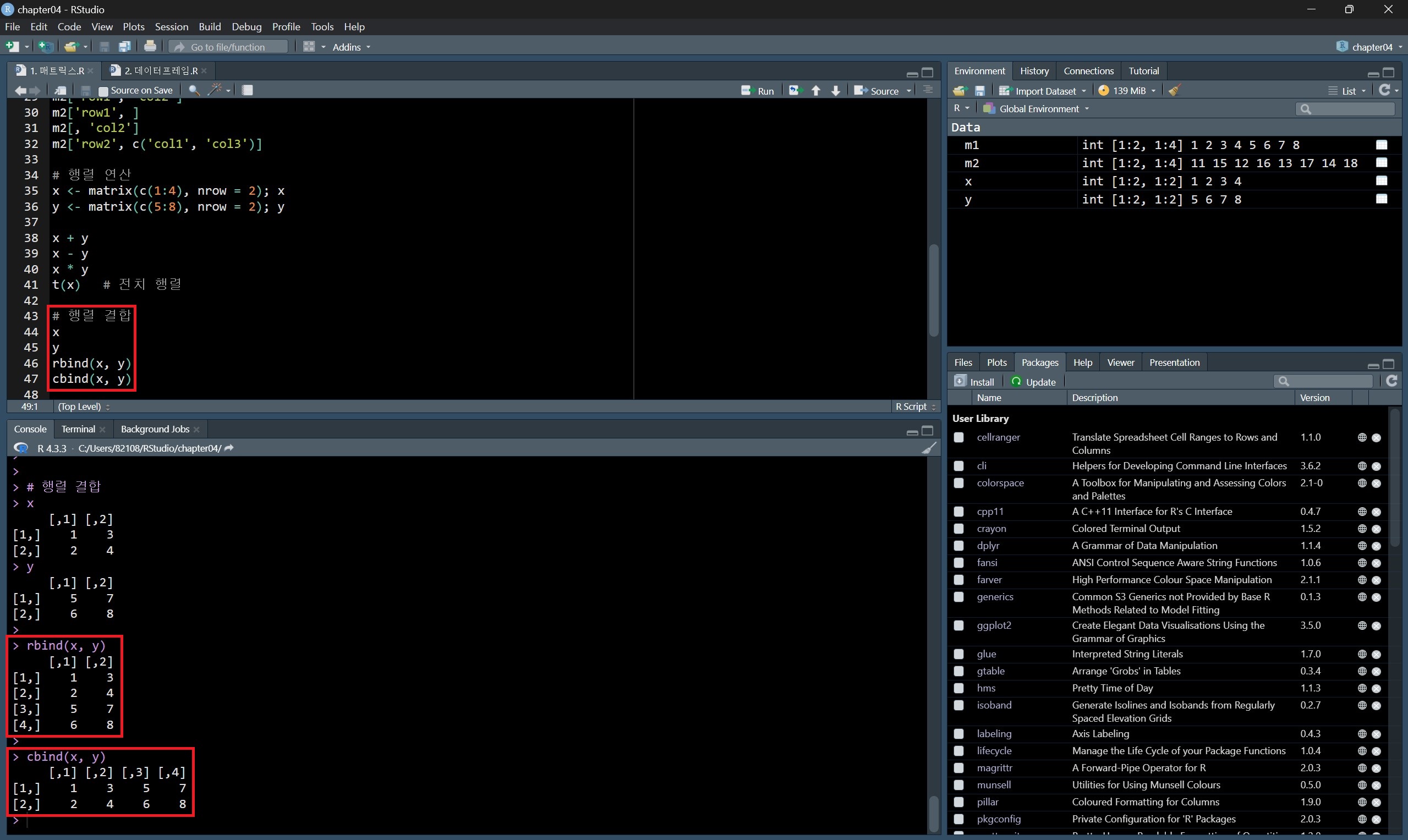Click the clear console broom icon
Viewport: 1408px width, 840px height.
tap(928, 448)
